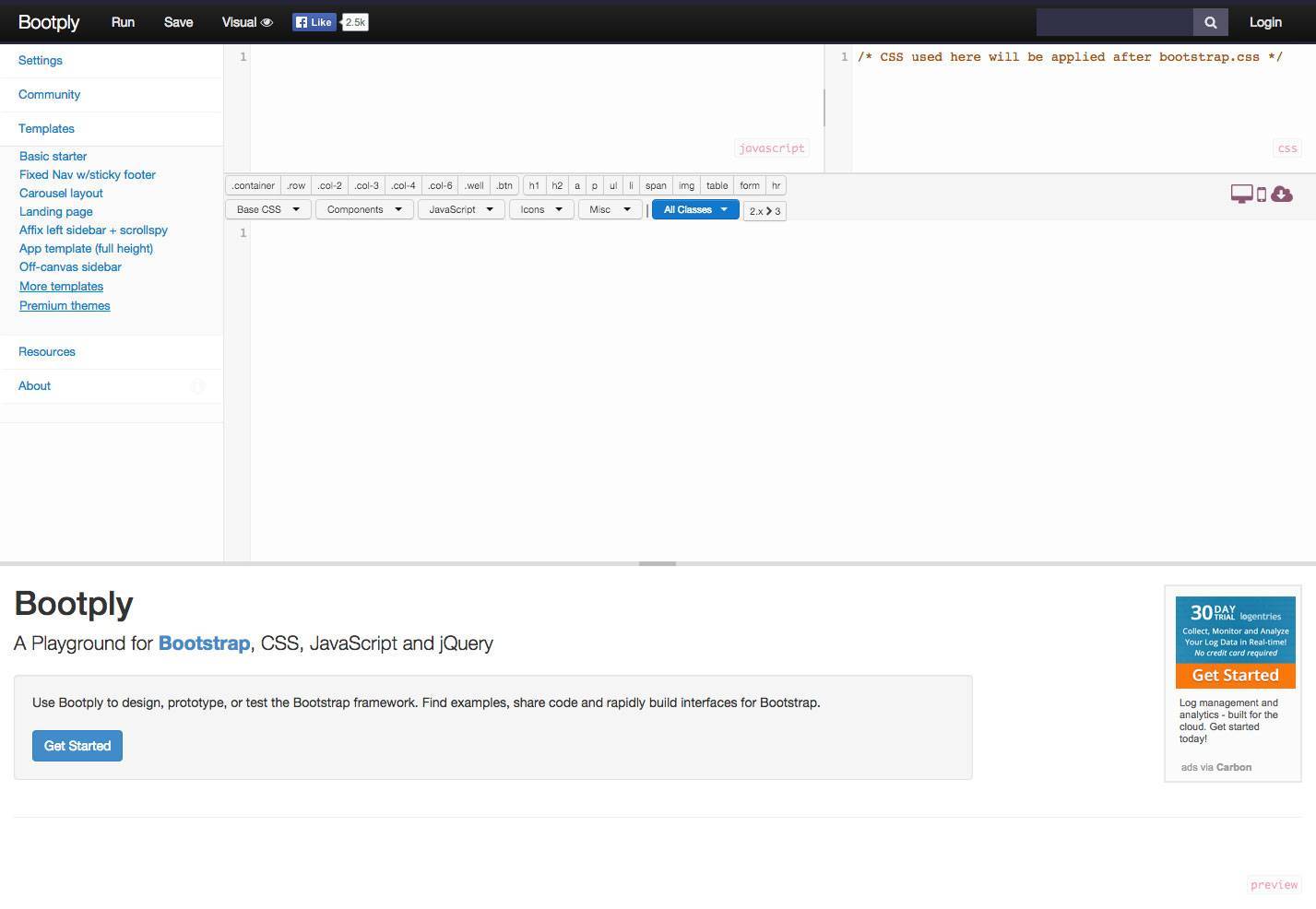Insert a .well snippet
Viewport: 1316px width, 909px height.
[x=475, y=186]
